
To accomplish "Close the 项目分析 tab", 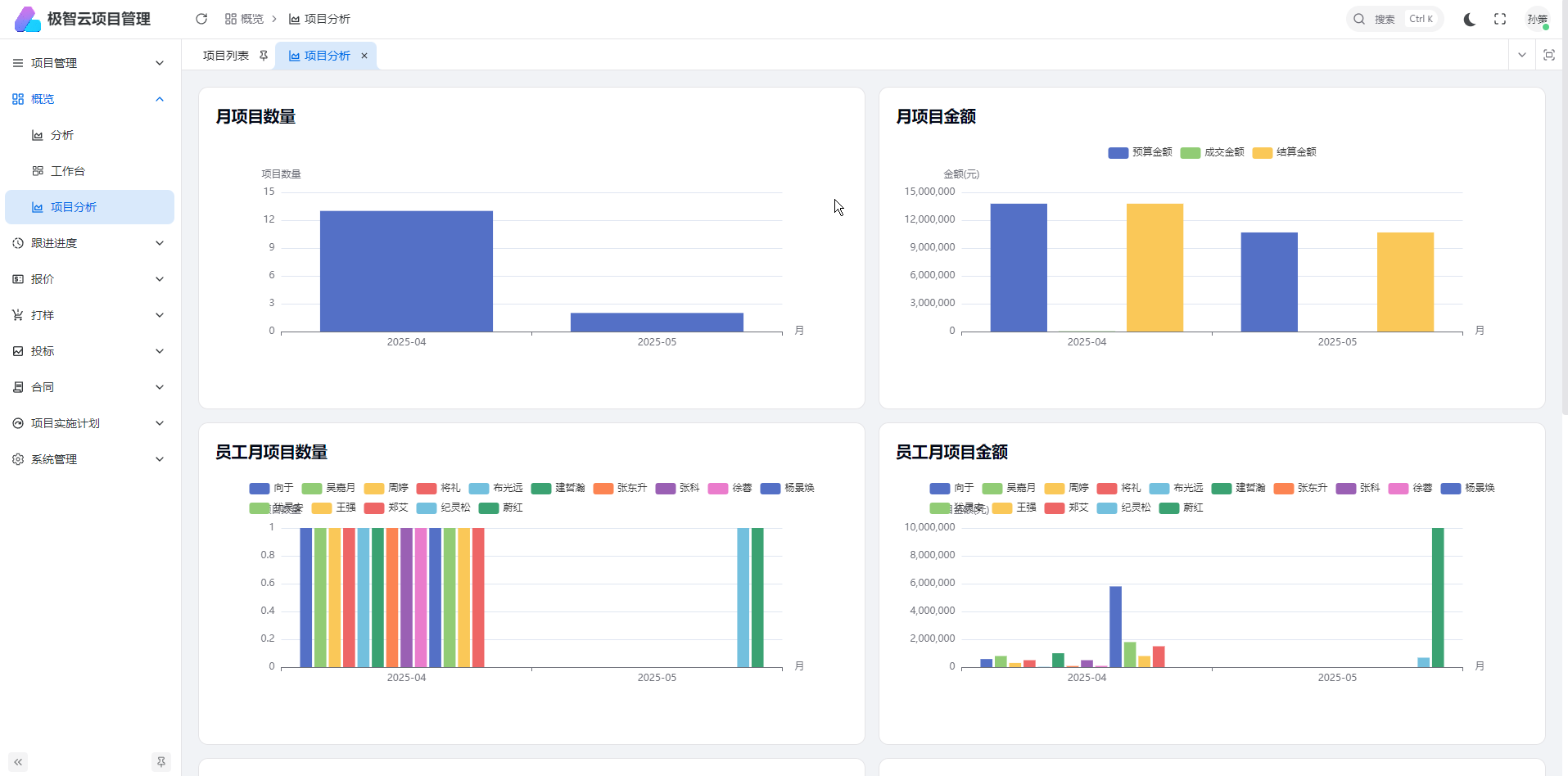I will [364, 56].
